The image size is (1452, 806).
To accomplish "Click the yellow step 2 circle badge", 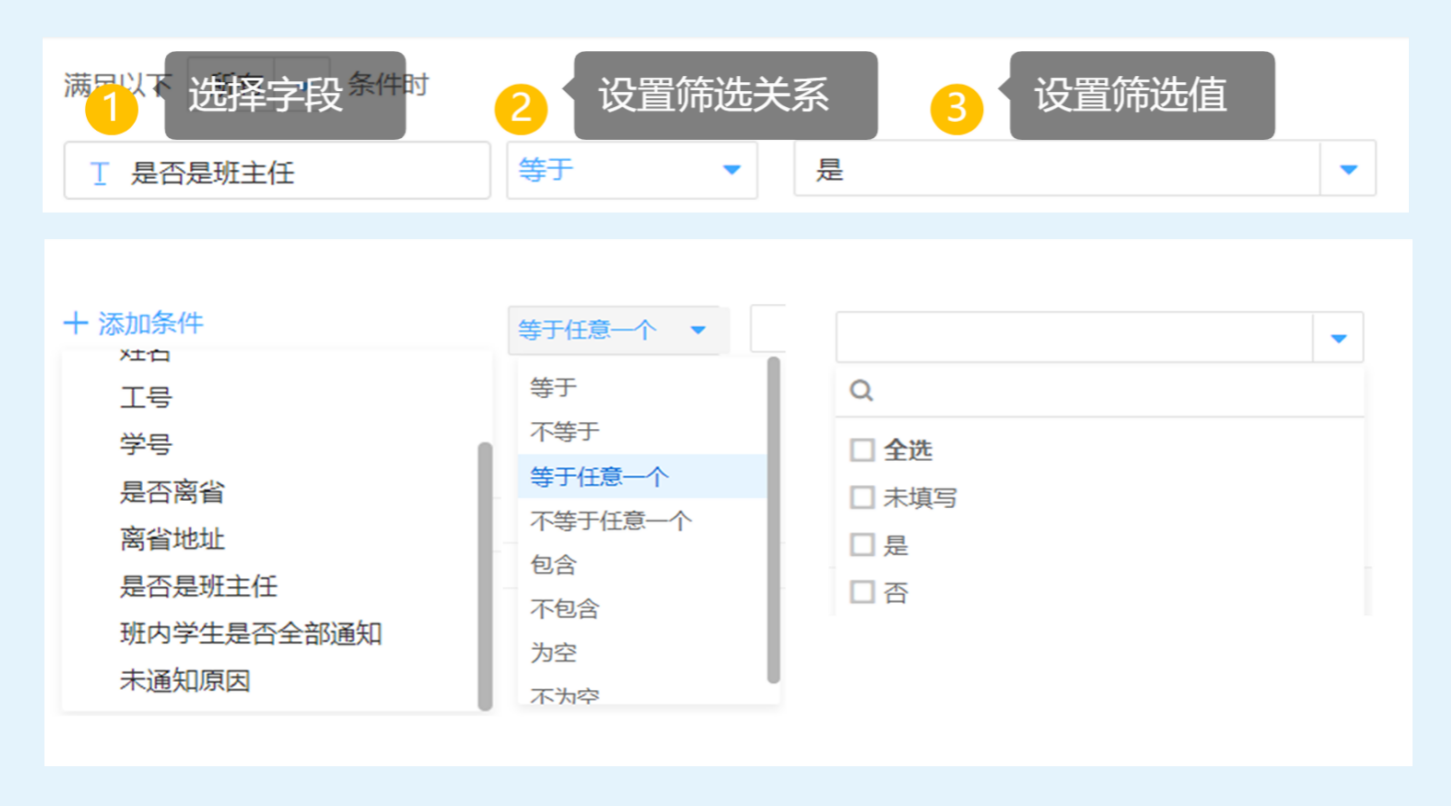I will click(521, 108).
